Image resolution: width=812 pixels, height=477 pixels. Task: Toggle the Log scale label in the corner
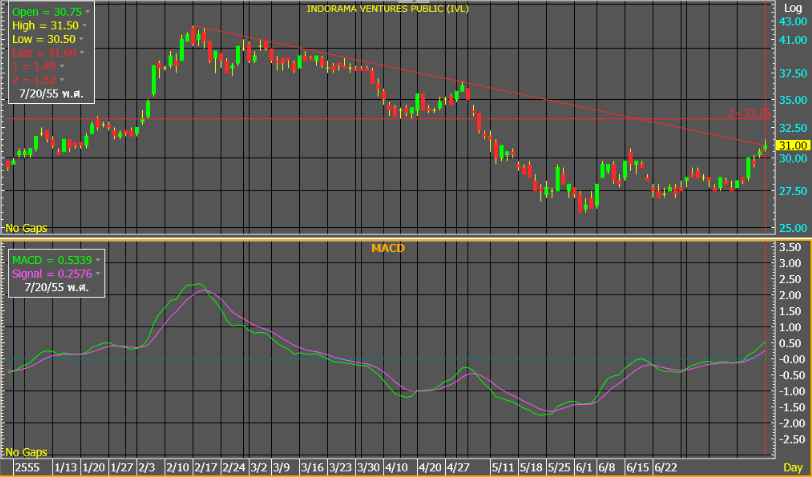point(792,7)
